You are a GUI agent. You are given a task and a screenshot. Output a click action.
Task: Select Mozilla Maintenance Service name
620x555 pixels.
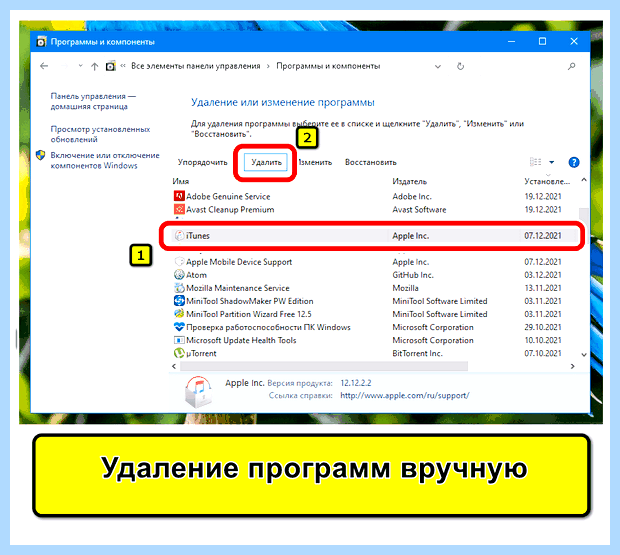[238, 288]
